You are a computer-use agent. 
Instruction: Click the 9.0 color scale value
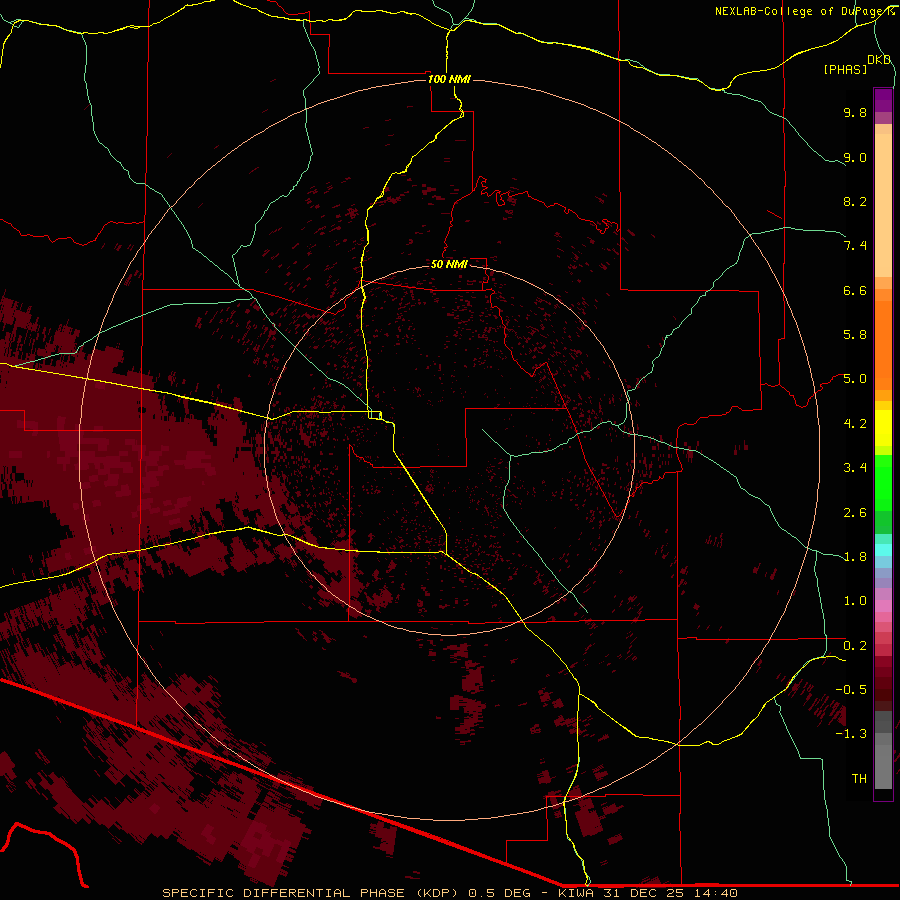pyautogui.click(x=855, y=157)
